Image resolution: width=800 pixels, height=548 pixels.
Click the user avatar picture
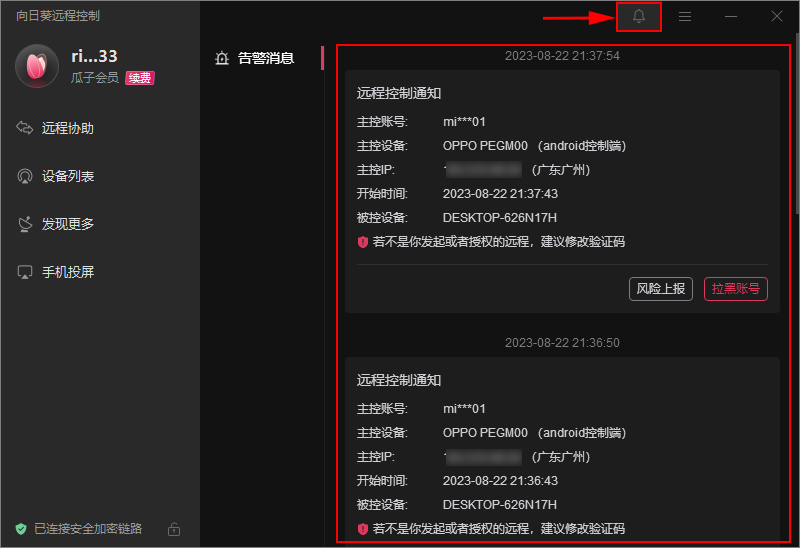[x=37, y=66]
